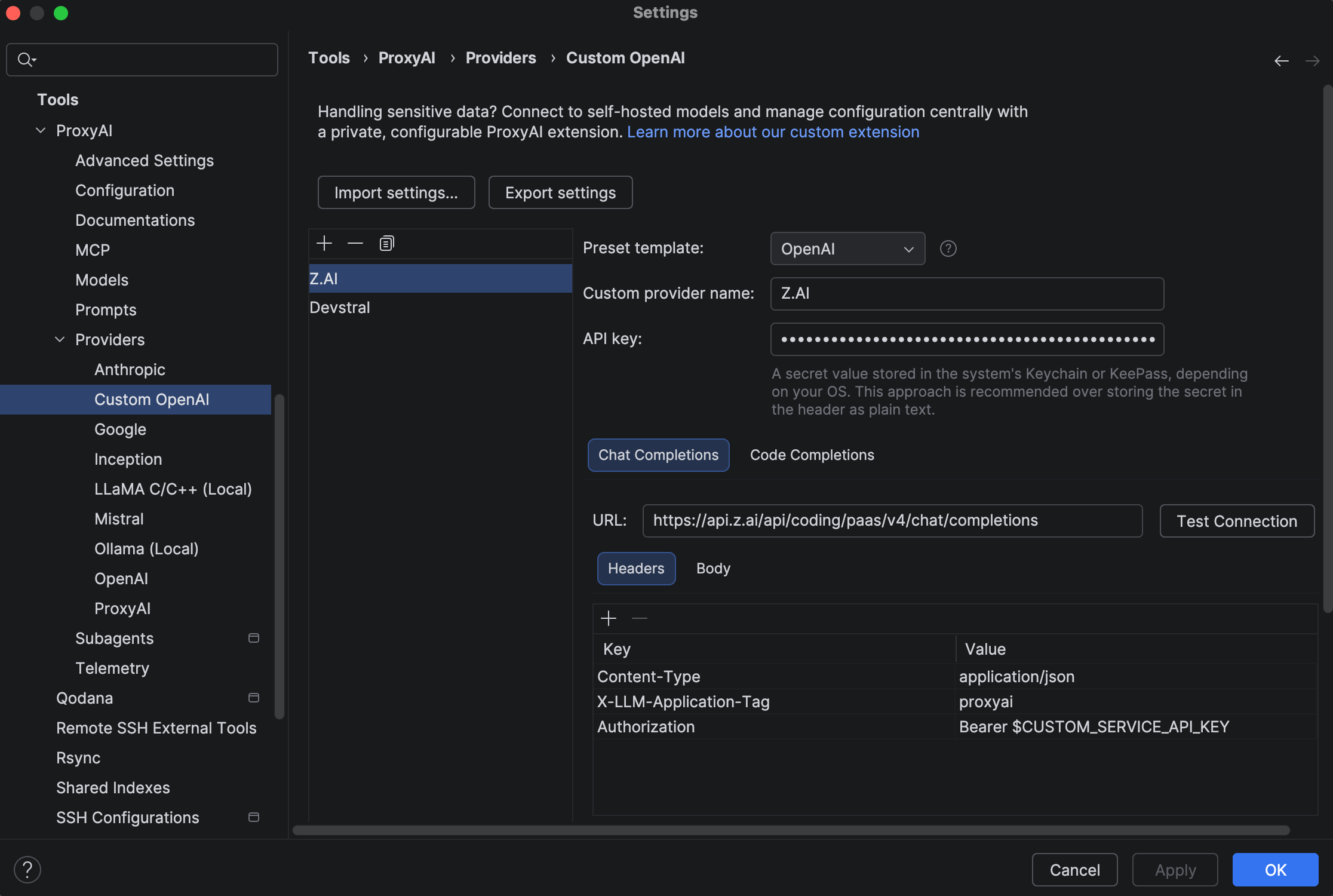Add a new custom provider entry
Viewport: 1333px width, 896px height.
tap(324, 243)
